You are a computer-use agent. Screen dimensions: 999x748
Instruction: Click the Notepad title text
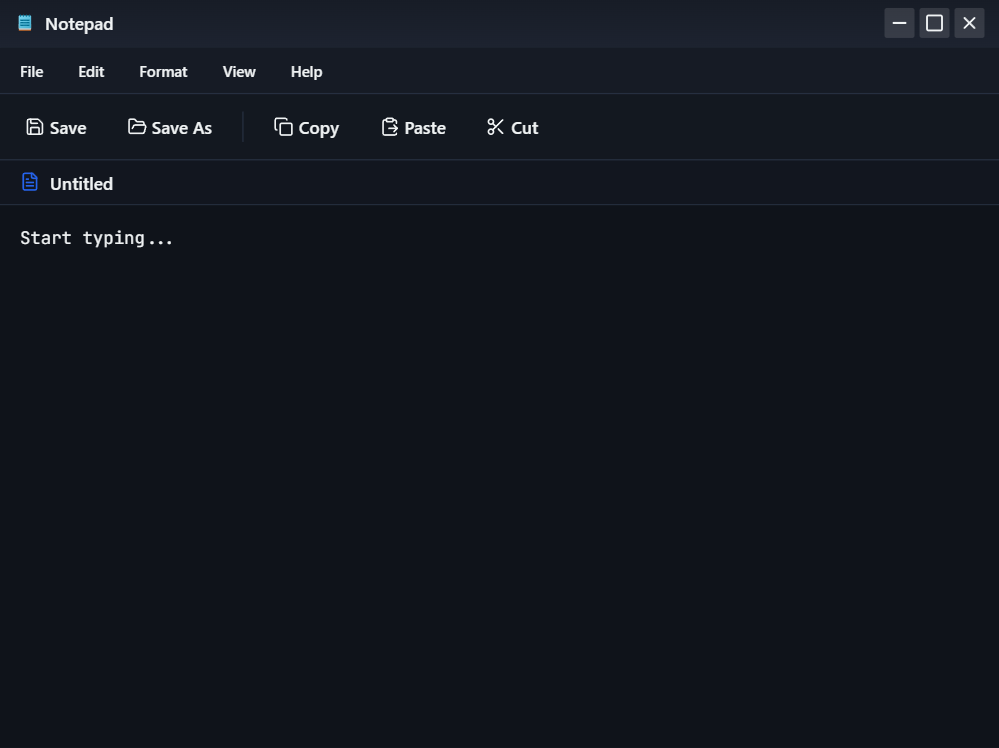click(79, 24)
